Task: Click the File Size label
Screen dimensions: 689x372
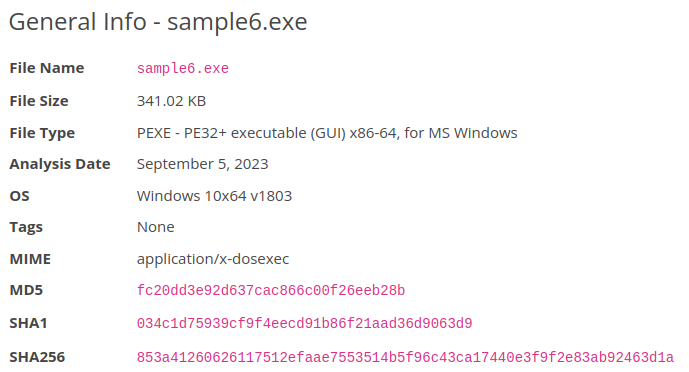Action: pyautogui.click(x=39, y=101)
